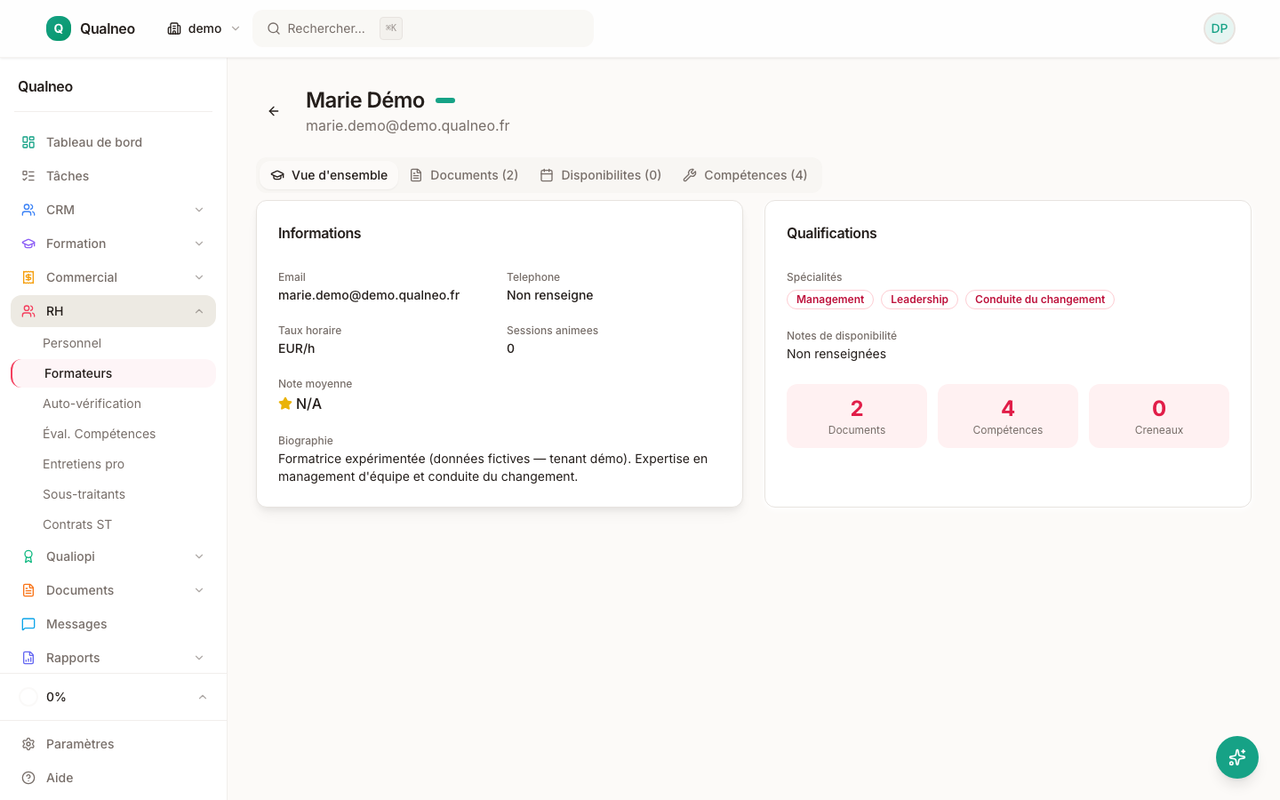1280x800 pixels.
Task: Click the Qualneo sidebar heading
Action: coord(45,87)
